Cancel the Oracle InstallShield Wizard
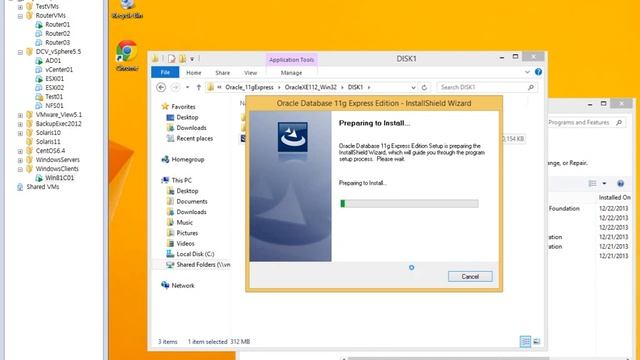This screenshot has height=360, width=640. 470,276
